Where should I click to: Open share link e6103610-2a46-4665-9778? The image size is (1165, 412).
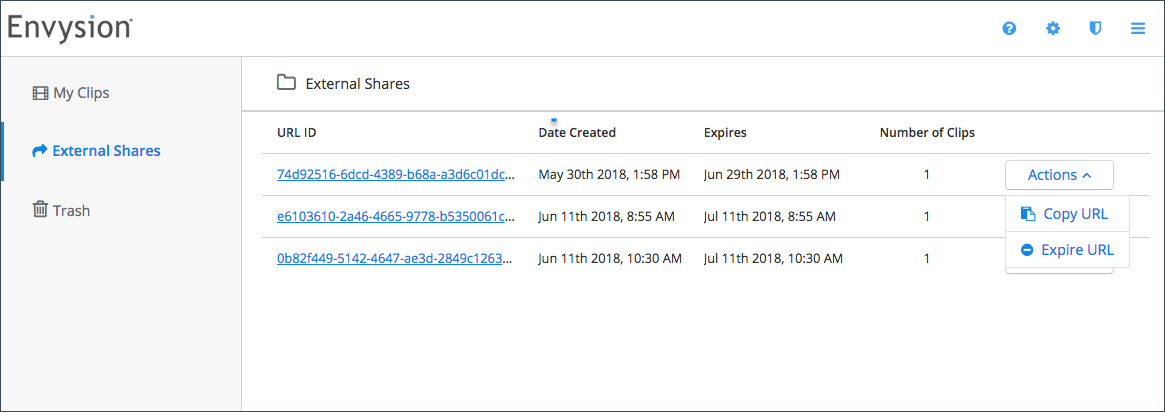395,217
